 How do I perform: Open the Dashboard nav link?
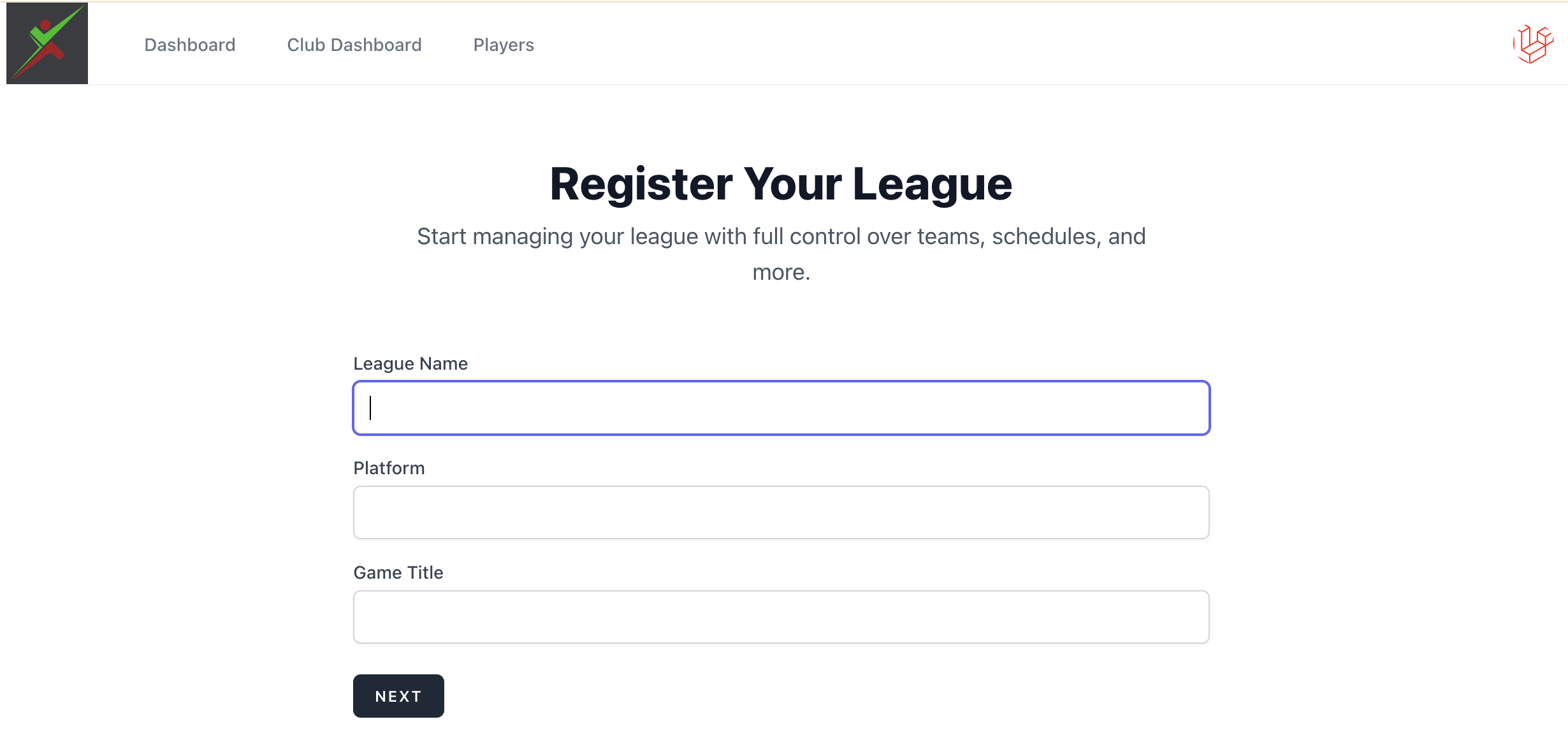coord(190,45)
